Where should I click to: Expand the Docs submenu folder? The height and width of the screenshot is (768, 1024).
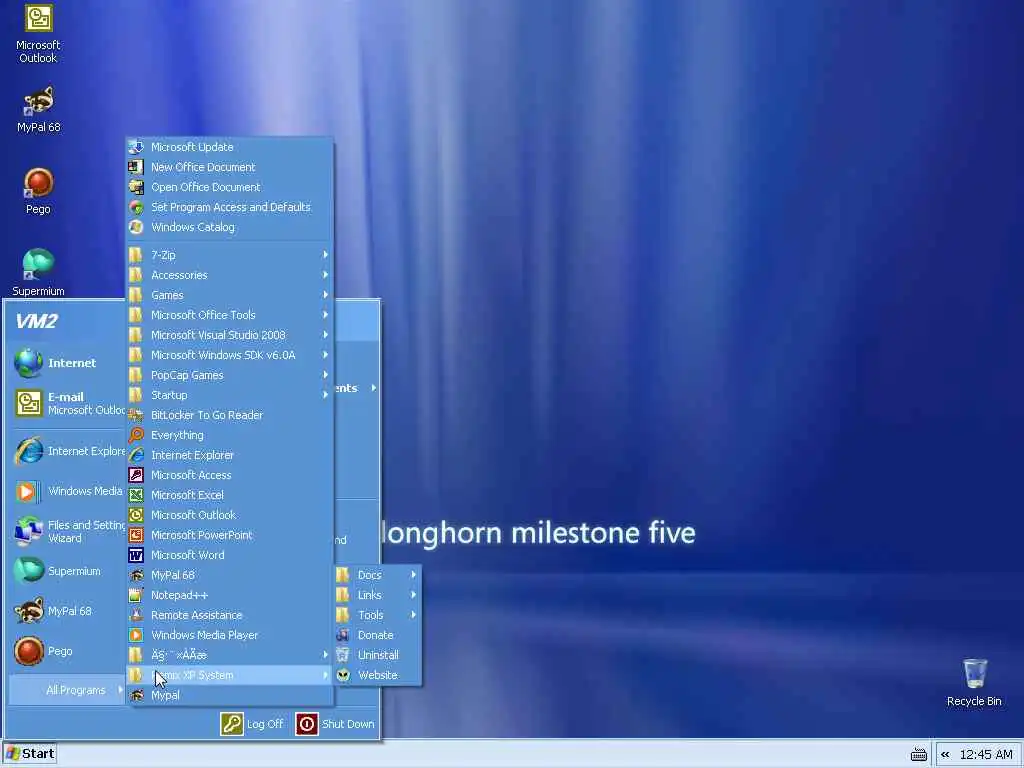pyautogui.click(x=377, y=575)
